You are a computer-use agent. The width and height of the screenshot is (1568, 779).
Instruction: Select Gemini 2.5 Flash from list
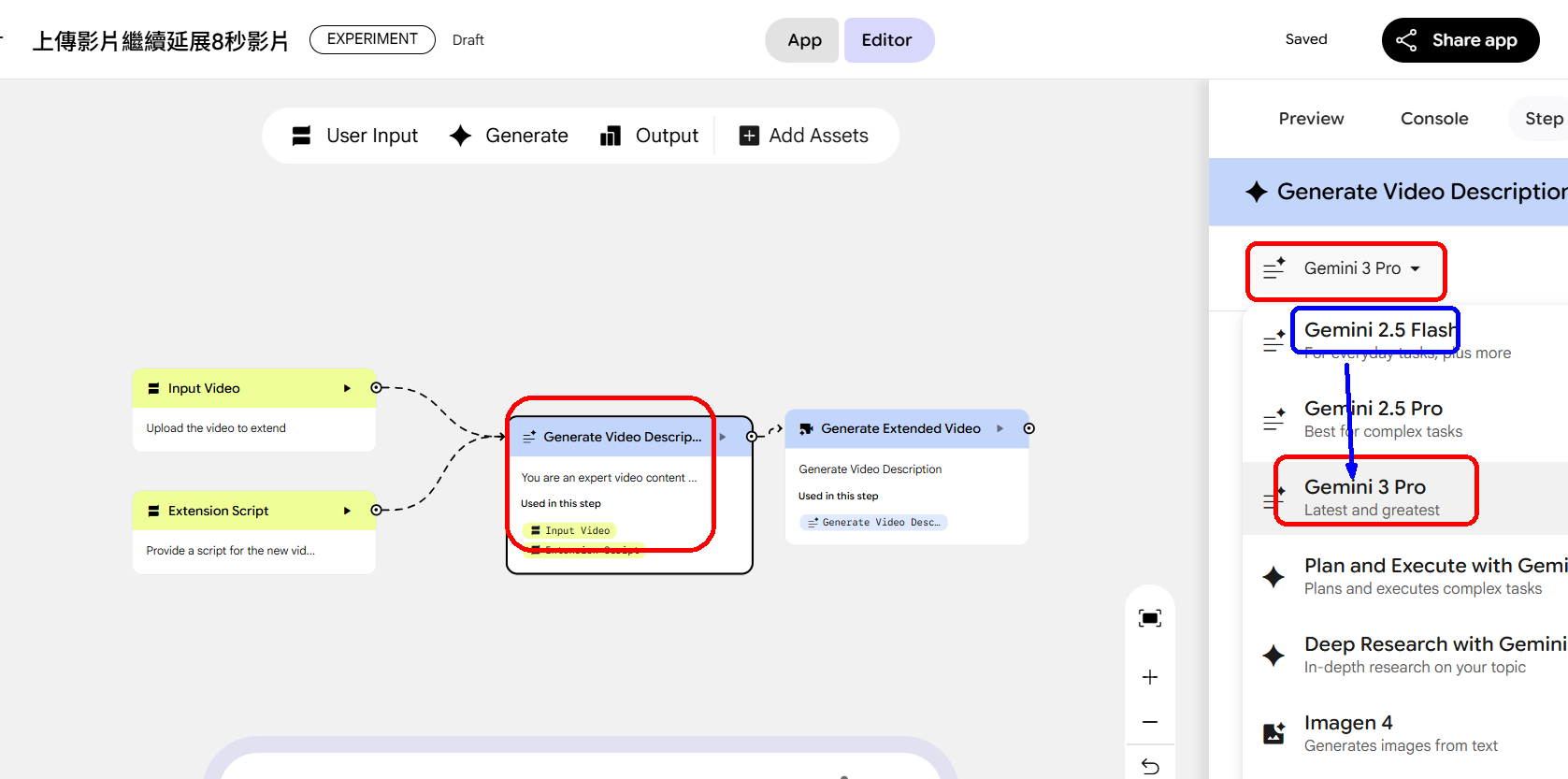click(1379, 331)
